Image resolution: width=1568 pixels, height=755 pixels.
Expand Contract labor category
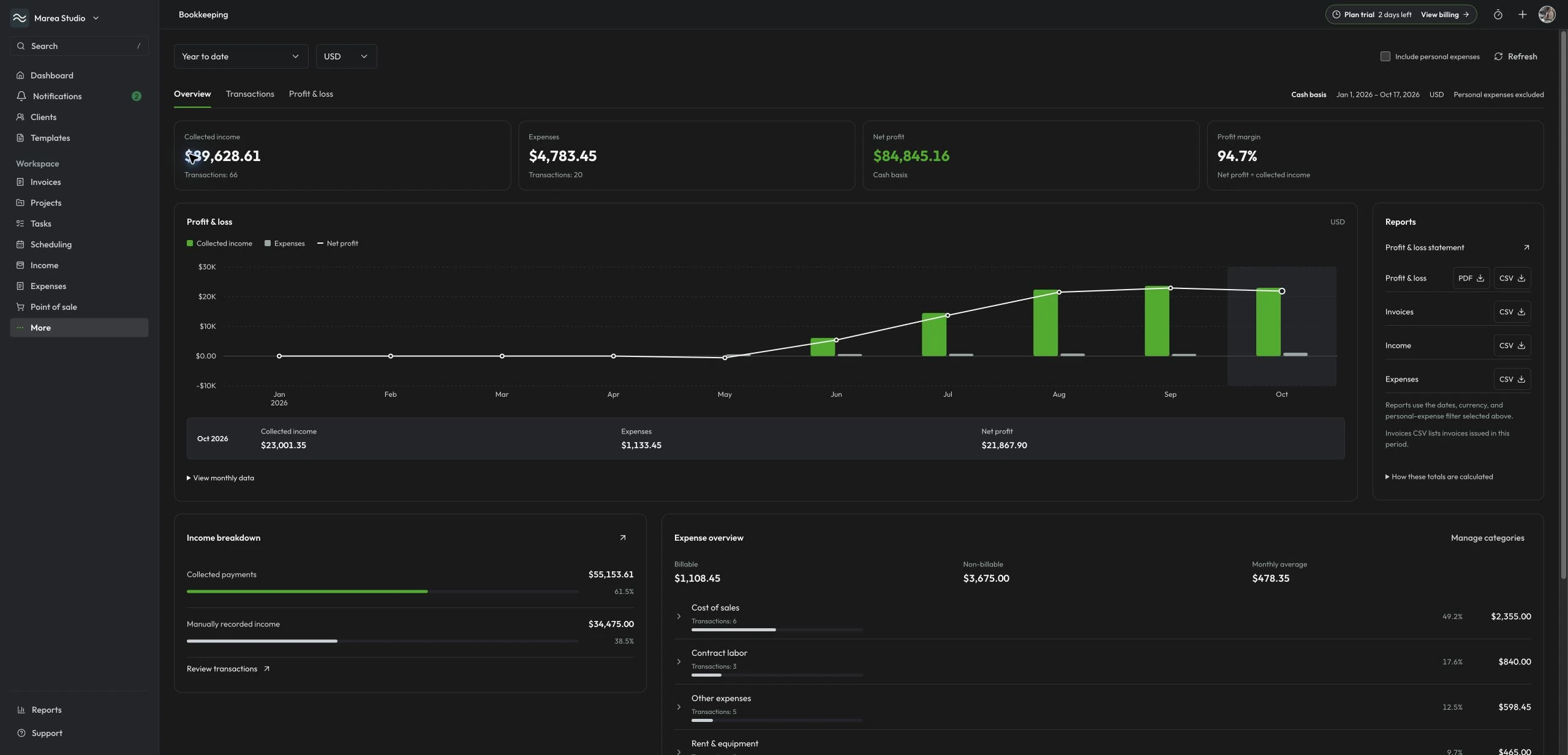[678, 661]
